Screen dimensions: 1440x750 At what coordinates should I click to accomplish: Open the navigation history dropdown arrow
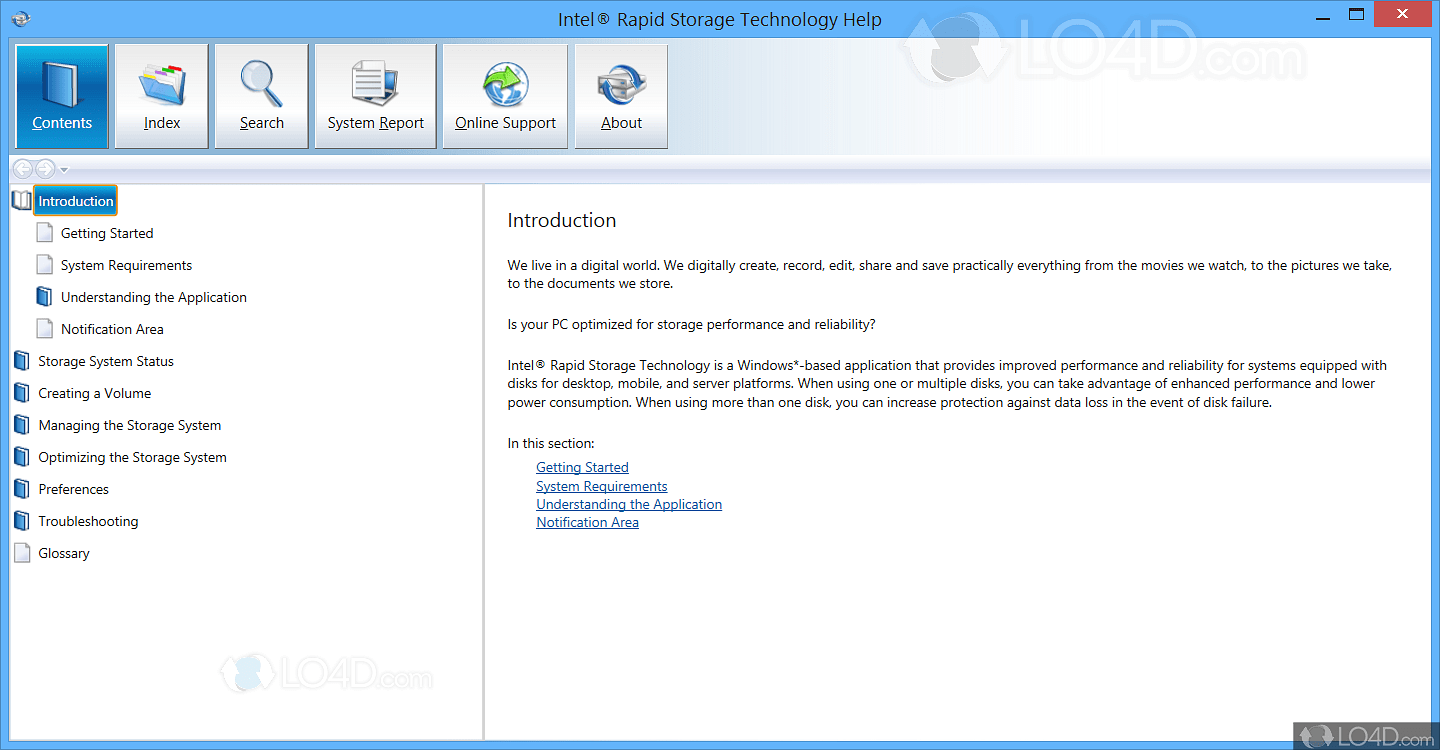click(x=64, y=170)
